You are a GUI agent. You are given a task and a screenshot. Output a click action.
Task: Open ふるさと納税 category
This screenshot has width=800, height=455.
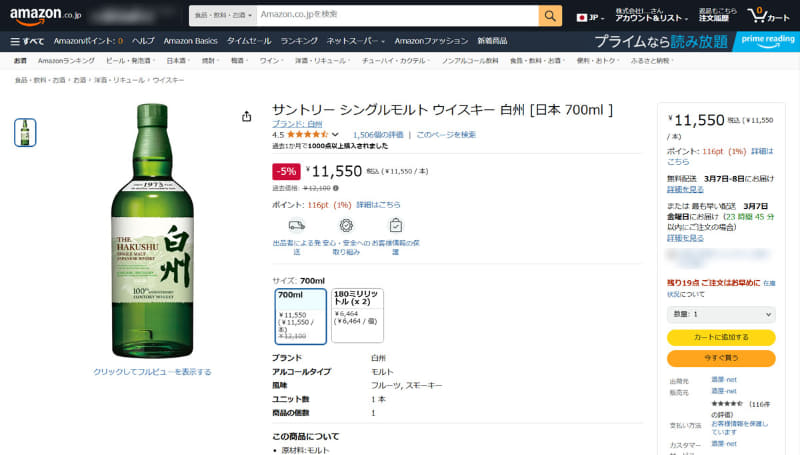(652, 61)
